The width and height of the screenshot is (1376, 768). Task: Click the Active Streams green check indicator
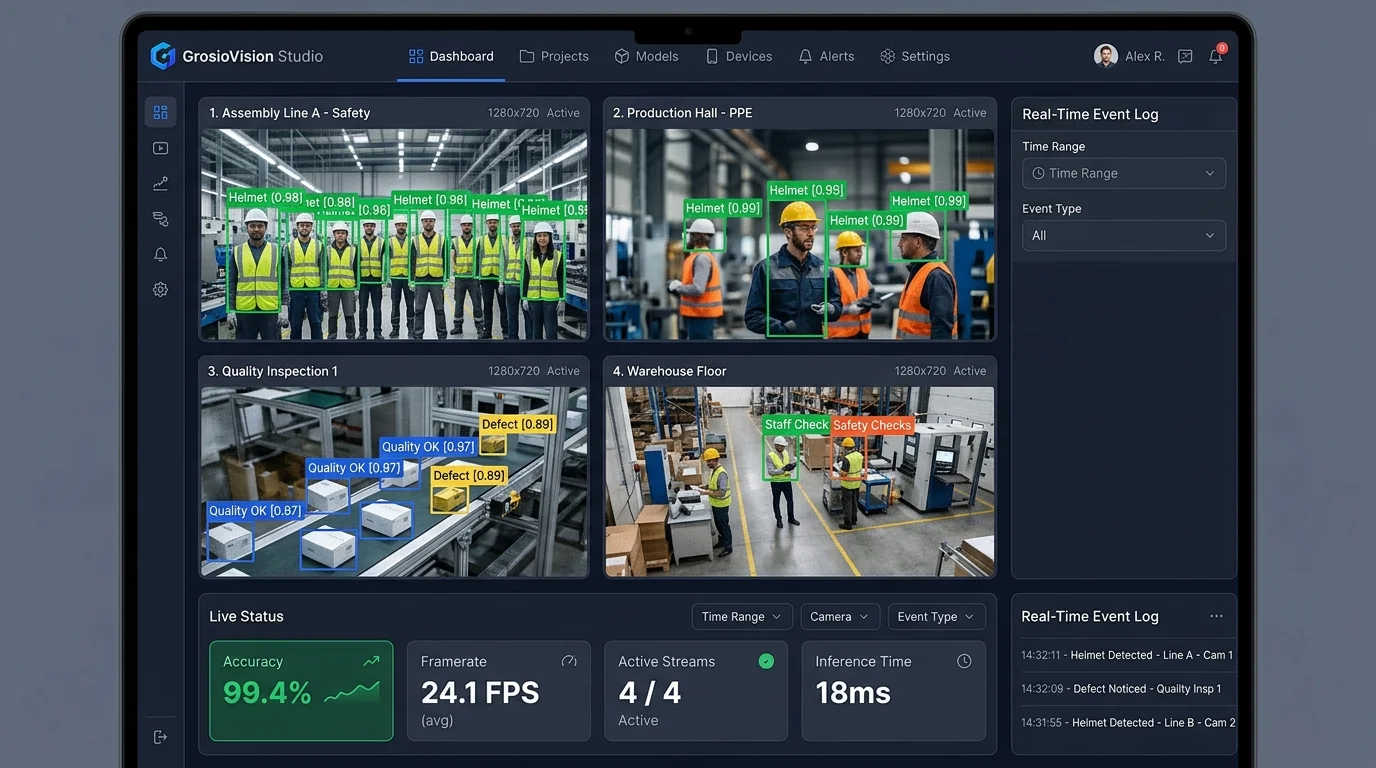pos(766,661)
